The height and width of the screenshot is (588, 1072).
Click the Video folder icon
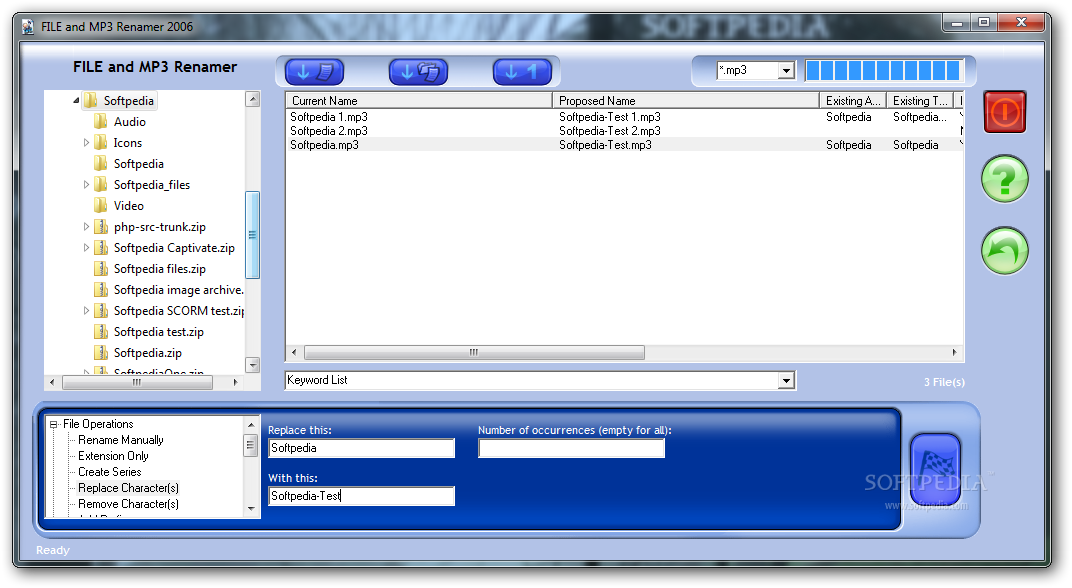[101, 206]
